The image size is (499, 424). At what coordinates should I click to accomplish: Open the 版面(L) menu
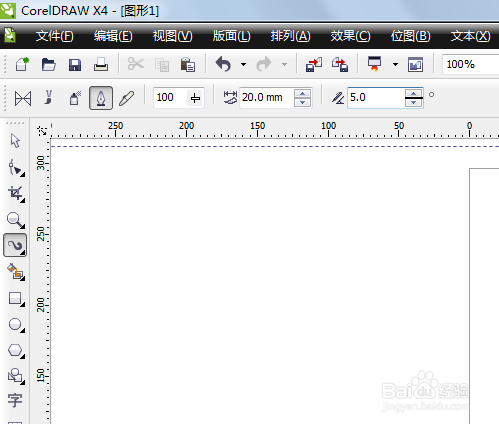point(232,36)
